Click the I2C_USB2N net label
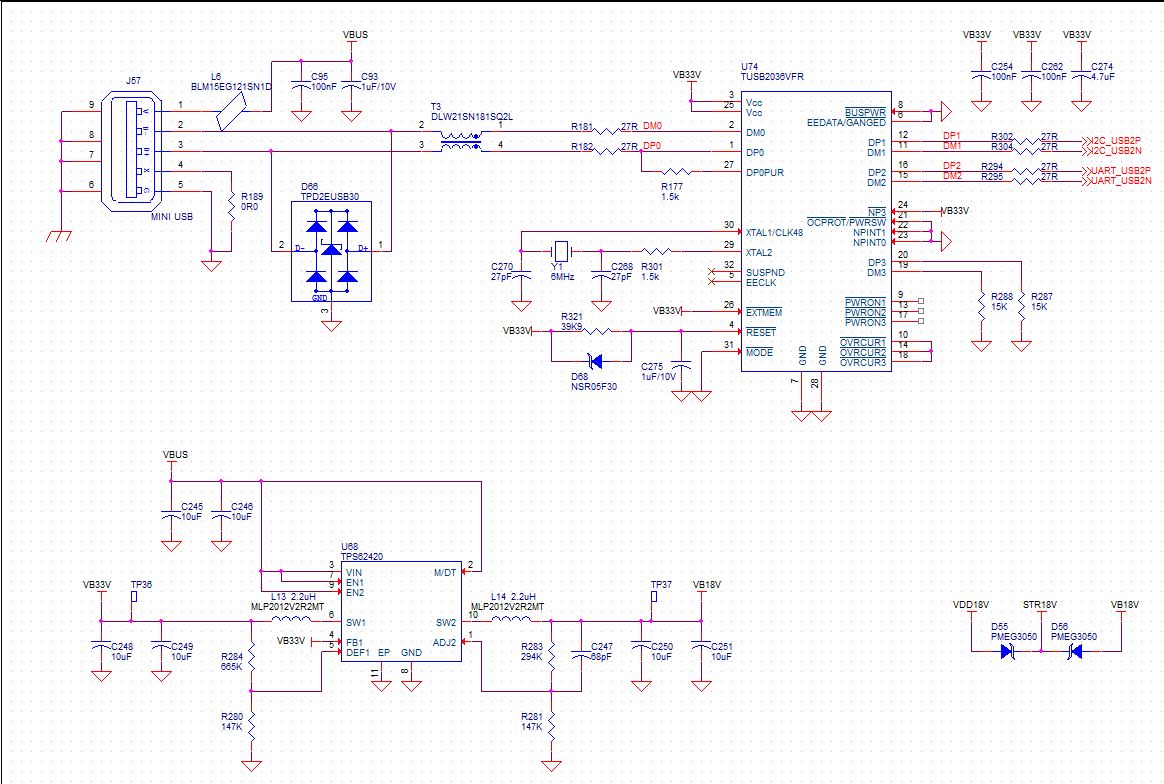 1117,151
